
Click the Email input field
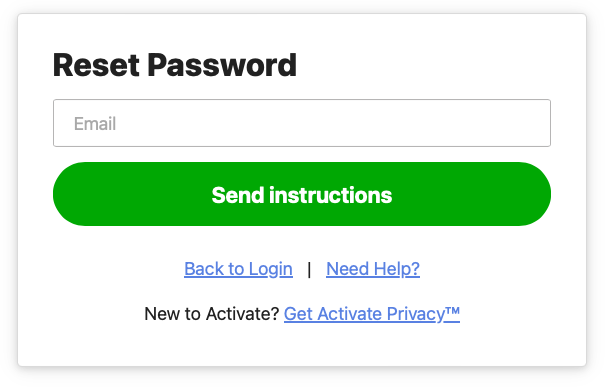point(302,123)
